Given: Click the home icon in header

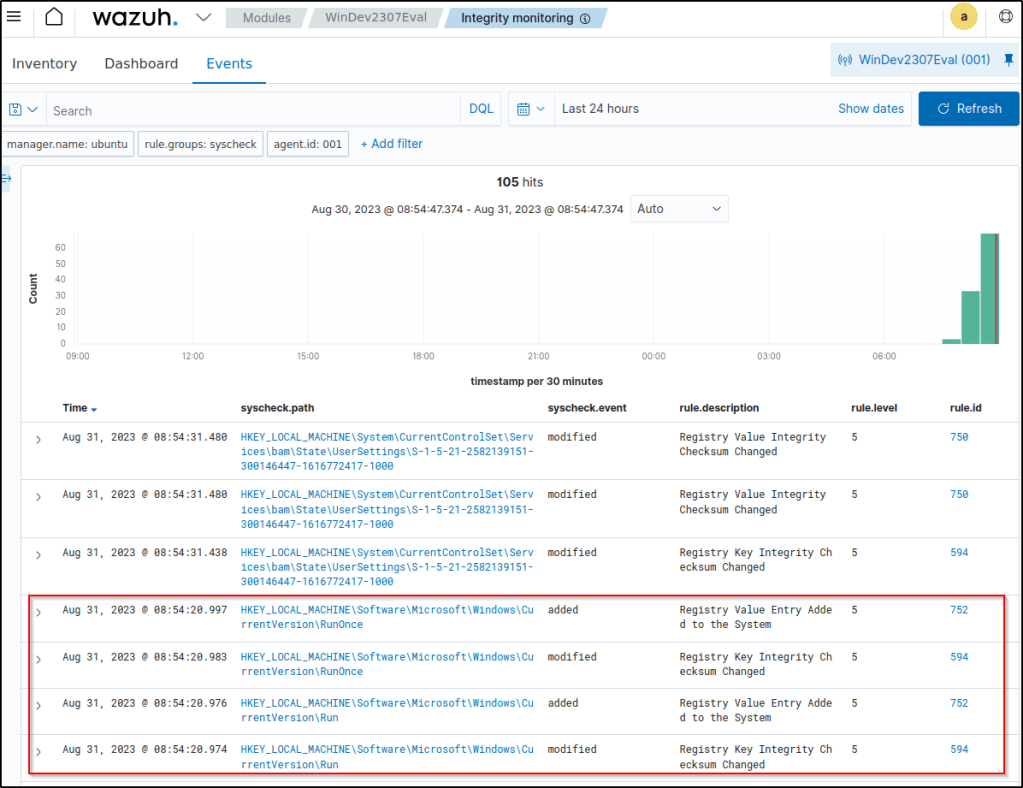Looking at the screenshot, I should tap(54, 17).
